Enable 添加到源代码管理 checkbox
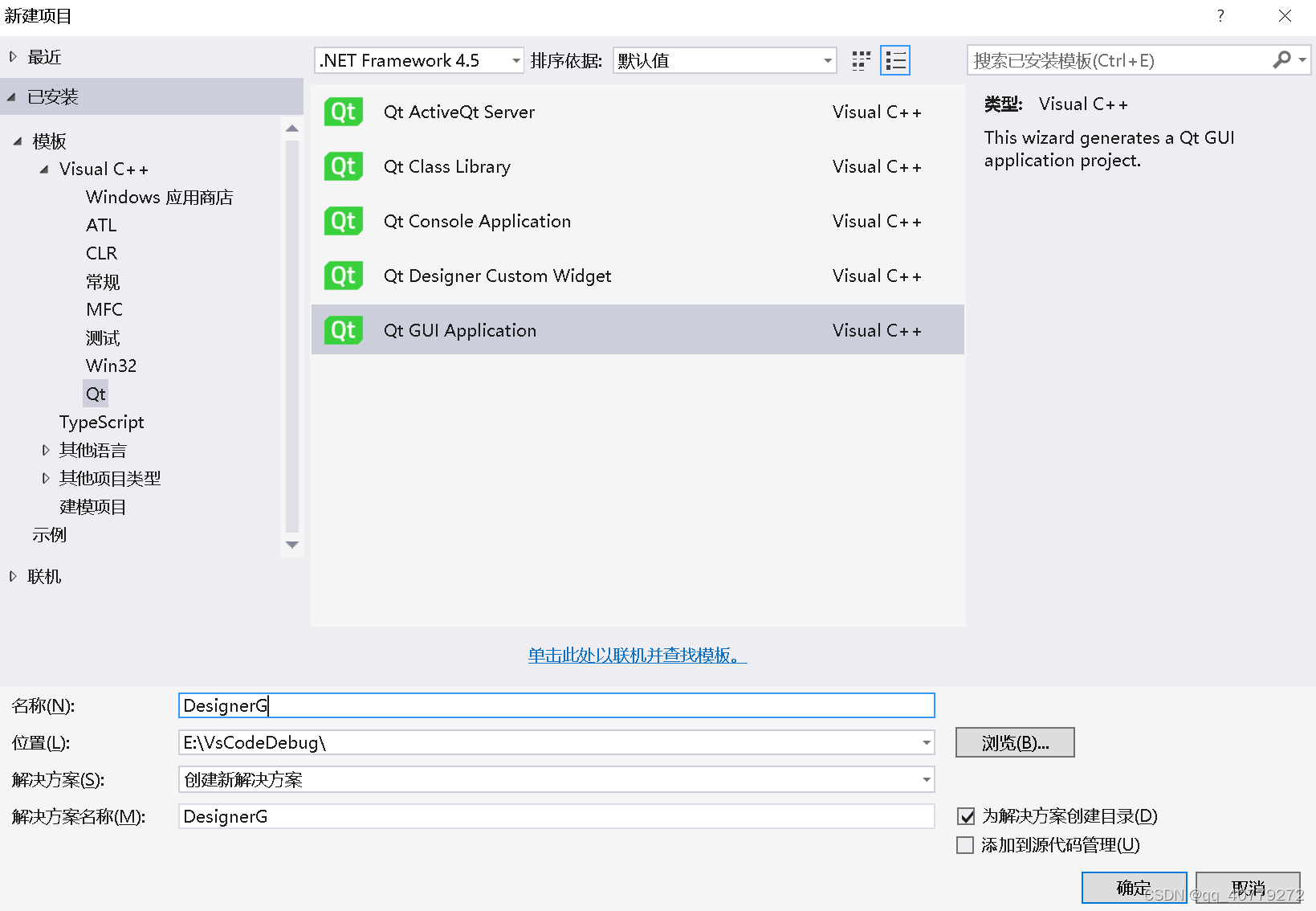1316x911 pixels. (965, 845)
